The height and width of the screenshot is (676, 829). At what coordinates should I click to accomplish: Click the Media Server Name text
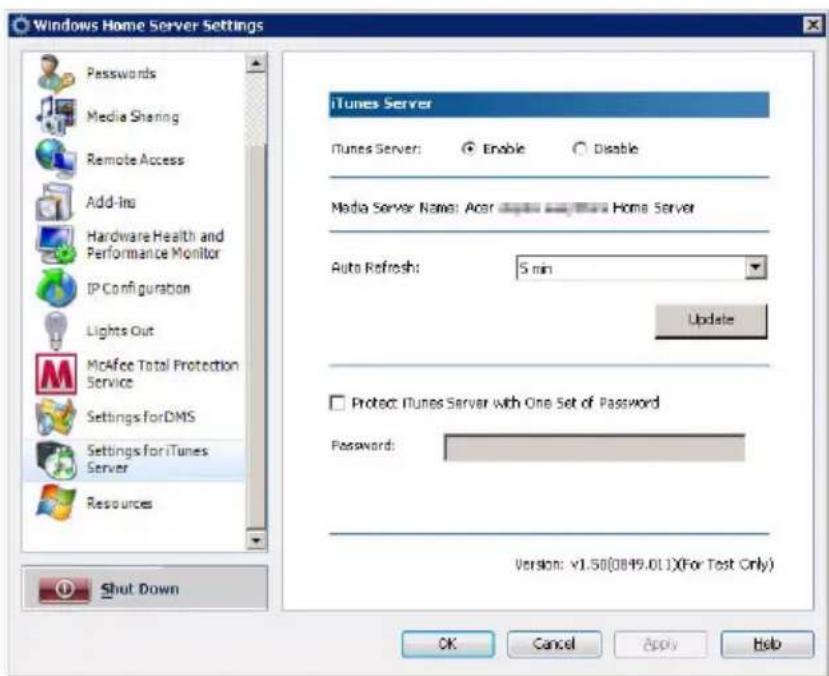(513, 208)
